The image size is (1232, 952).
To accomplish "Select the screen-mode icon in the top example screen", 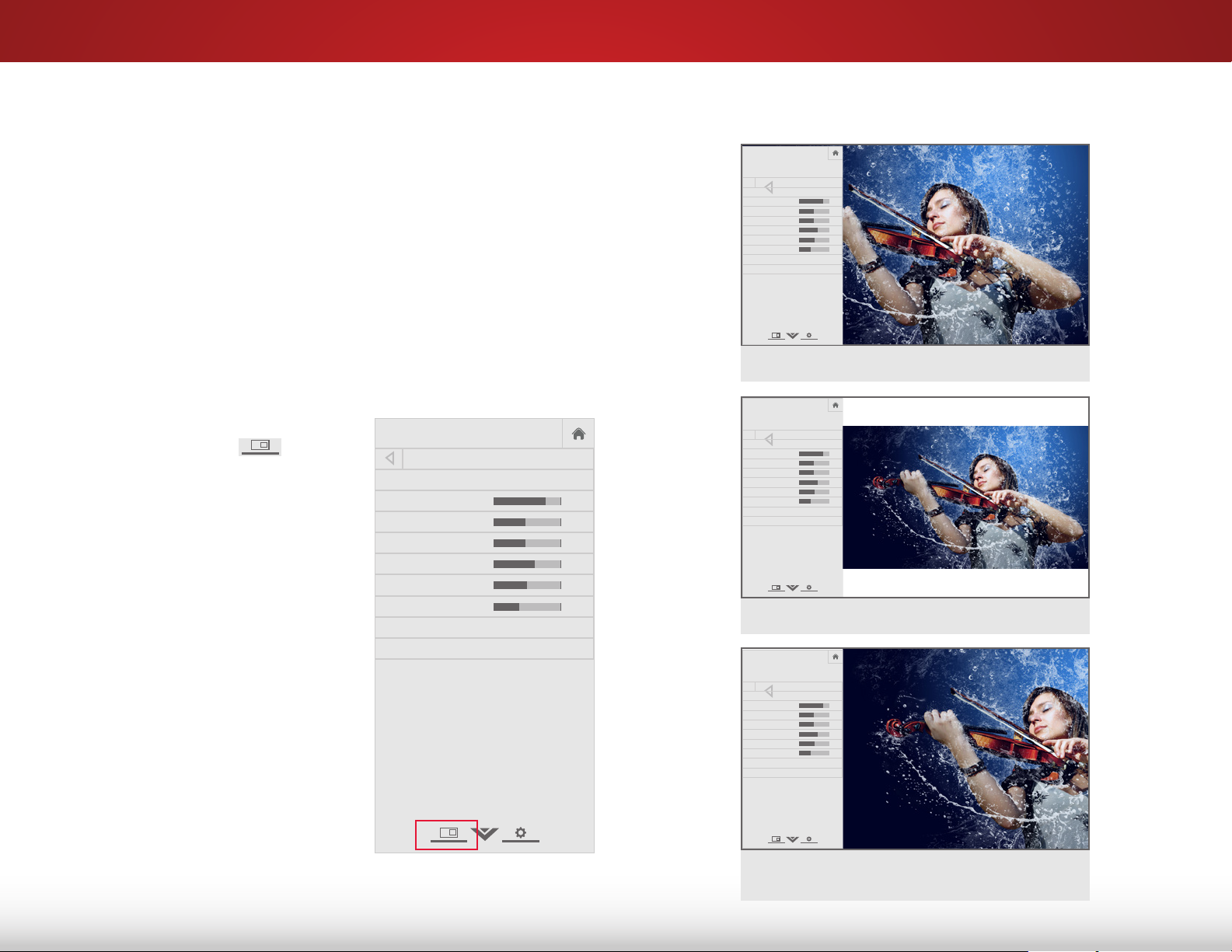I will (776, 336).
